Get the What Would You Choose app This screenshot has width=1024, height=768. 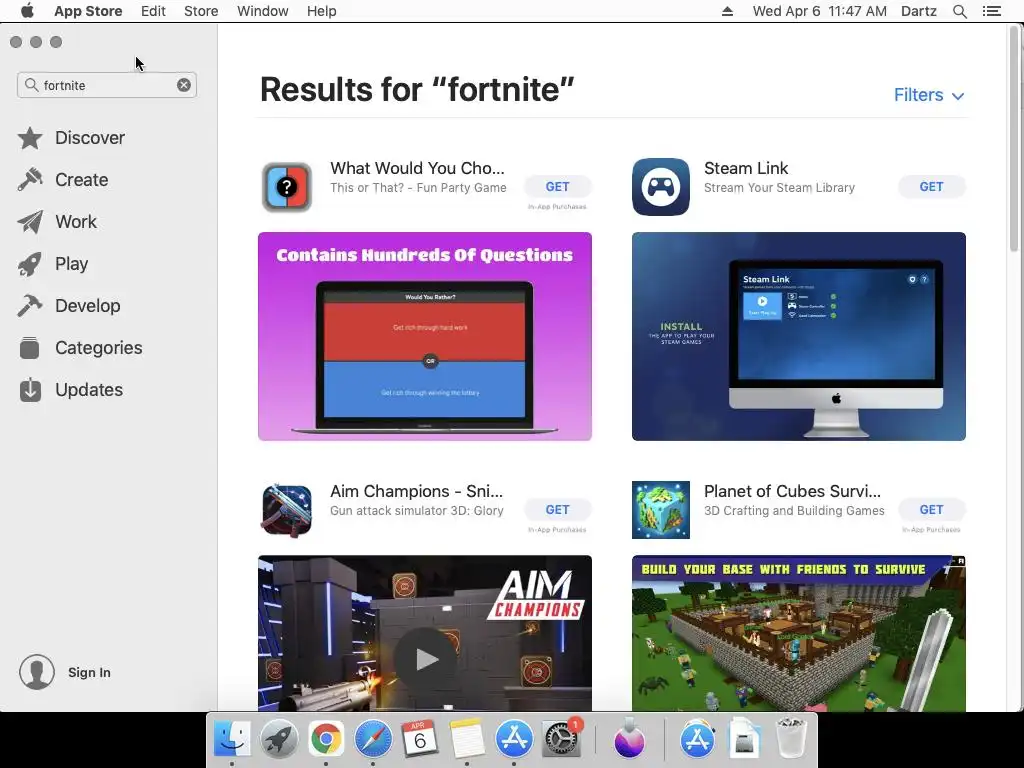pyautogui.click(x=557, y=187)
